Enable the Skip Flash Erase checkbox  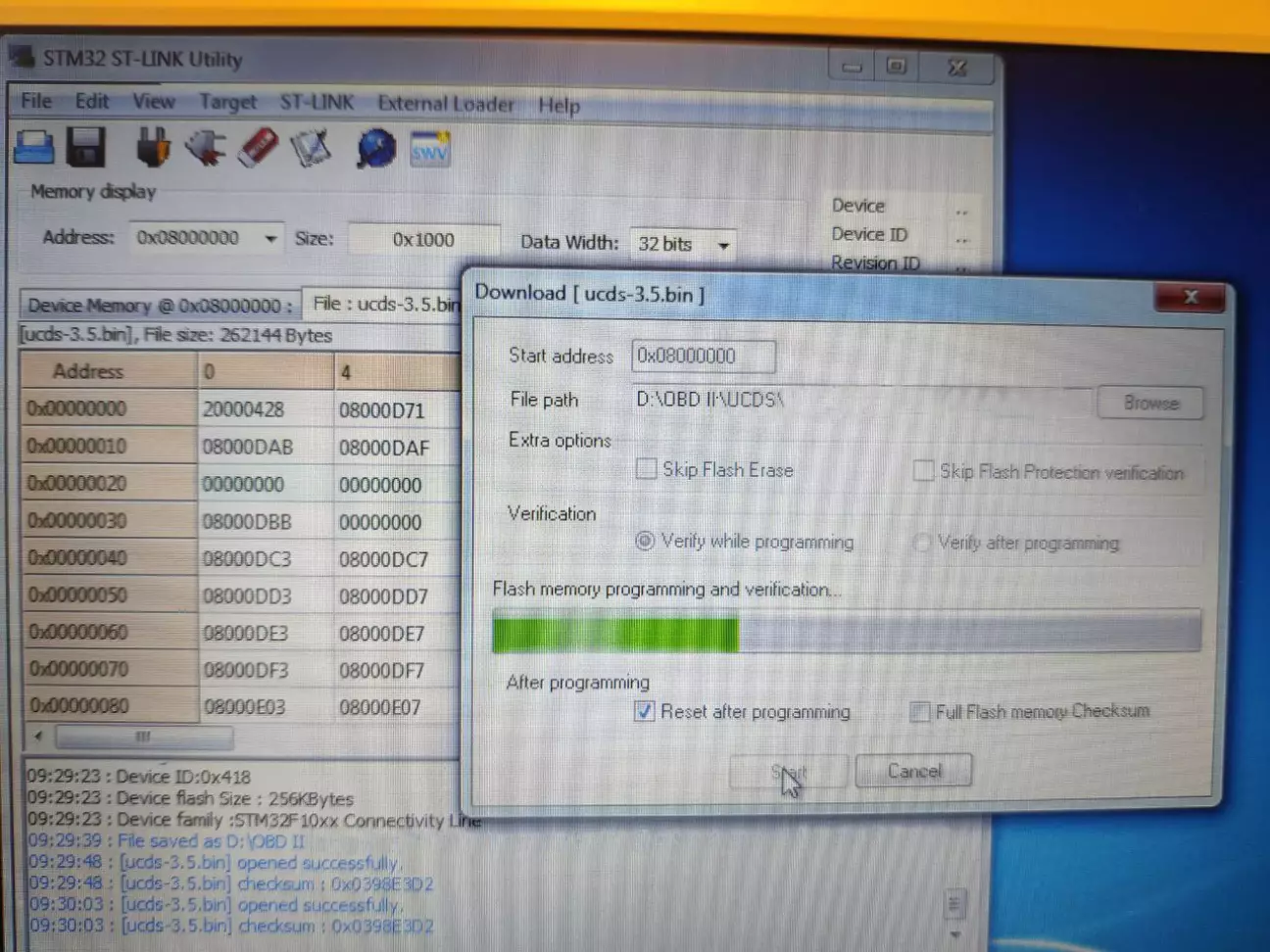(x=646, y=469)
